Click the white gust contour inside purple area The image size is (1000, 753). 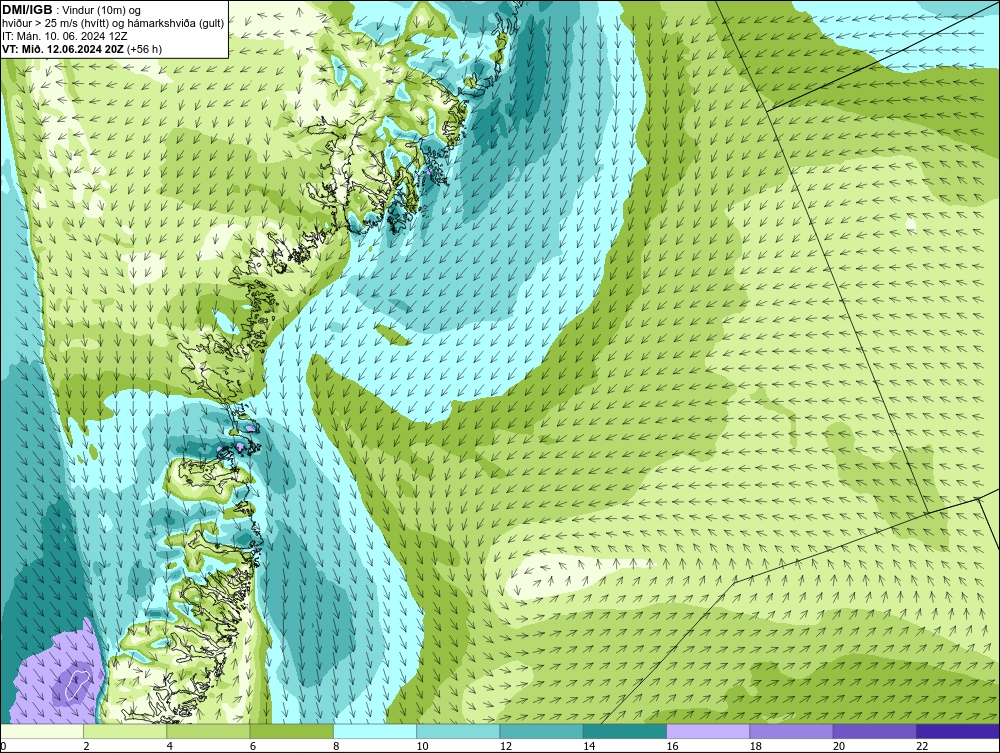click(x=77, y=684)
